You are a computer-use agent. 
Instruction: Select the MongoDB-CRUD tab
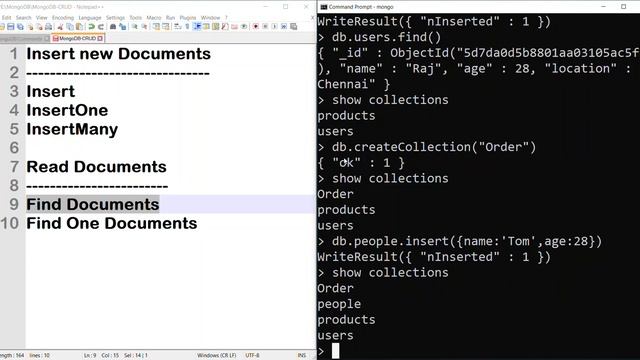coord(78,38)
